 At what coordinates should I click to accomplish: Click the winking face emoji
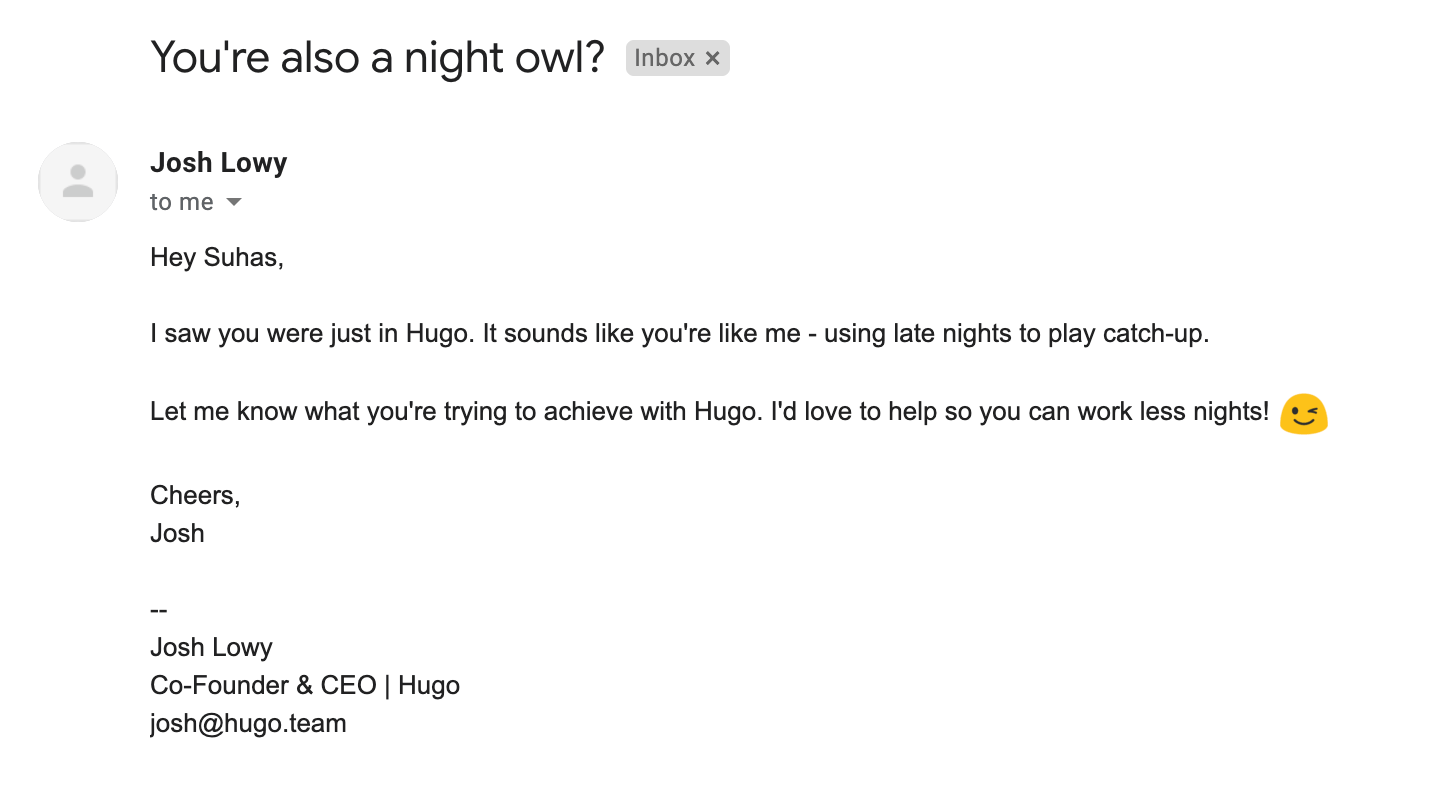(1304, 413)
